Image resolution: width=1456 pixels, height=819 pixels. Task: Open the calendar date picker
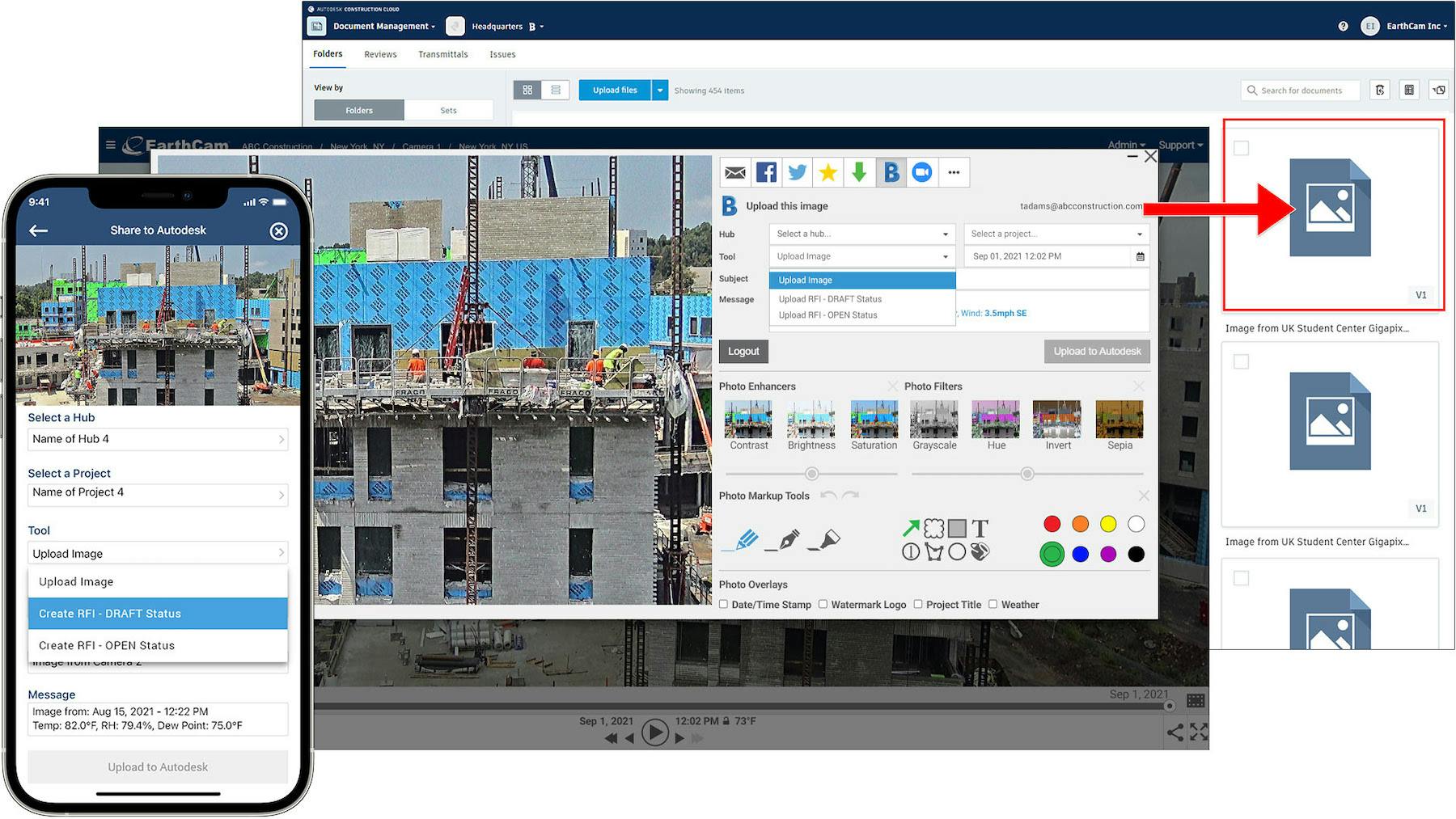1141,256
